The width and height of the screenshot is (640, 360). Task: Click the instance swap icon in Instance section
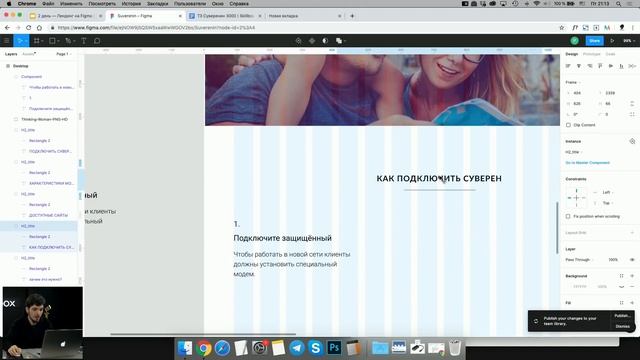(632, 141)
